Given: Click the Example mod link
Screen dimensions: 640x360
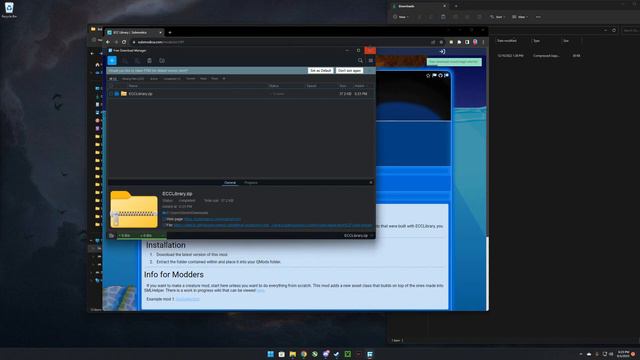Looking at the screenshot, I should point(187,299).
